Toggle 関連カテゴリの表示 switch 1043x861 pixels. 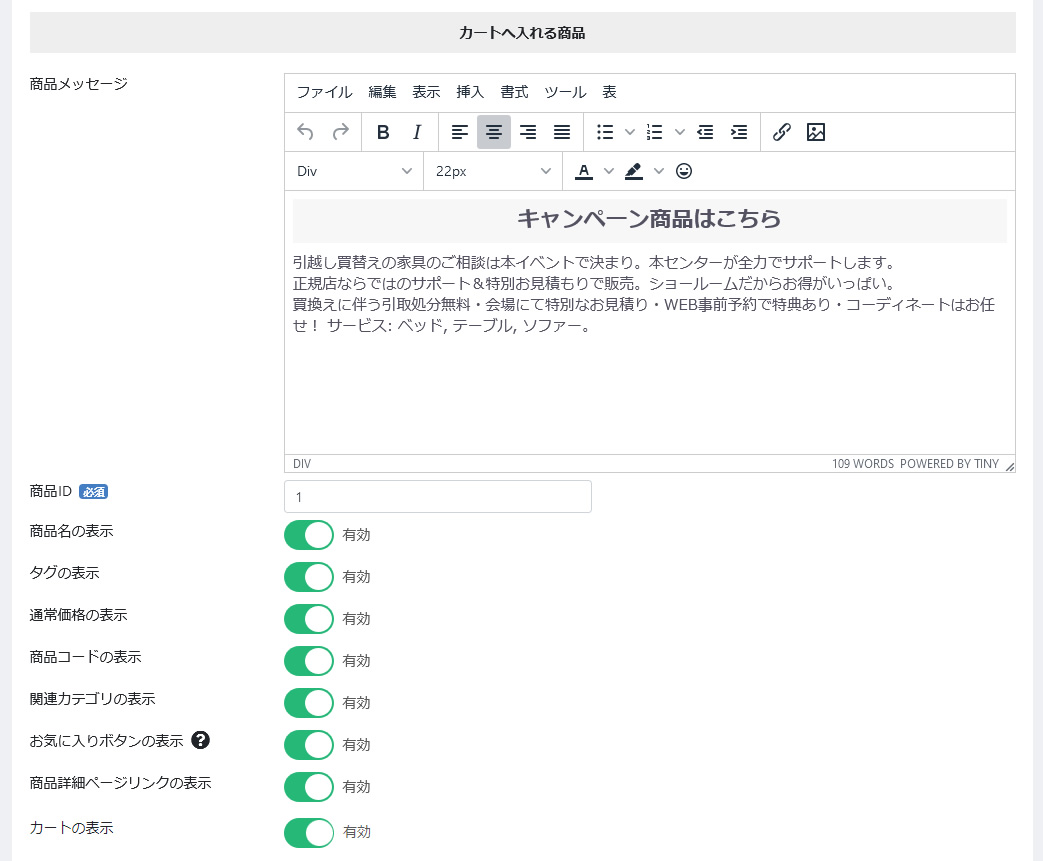[x=309, y=703]
